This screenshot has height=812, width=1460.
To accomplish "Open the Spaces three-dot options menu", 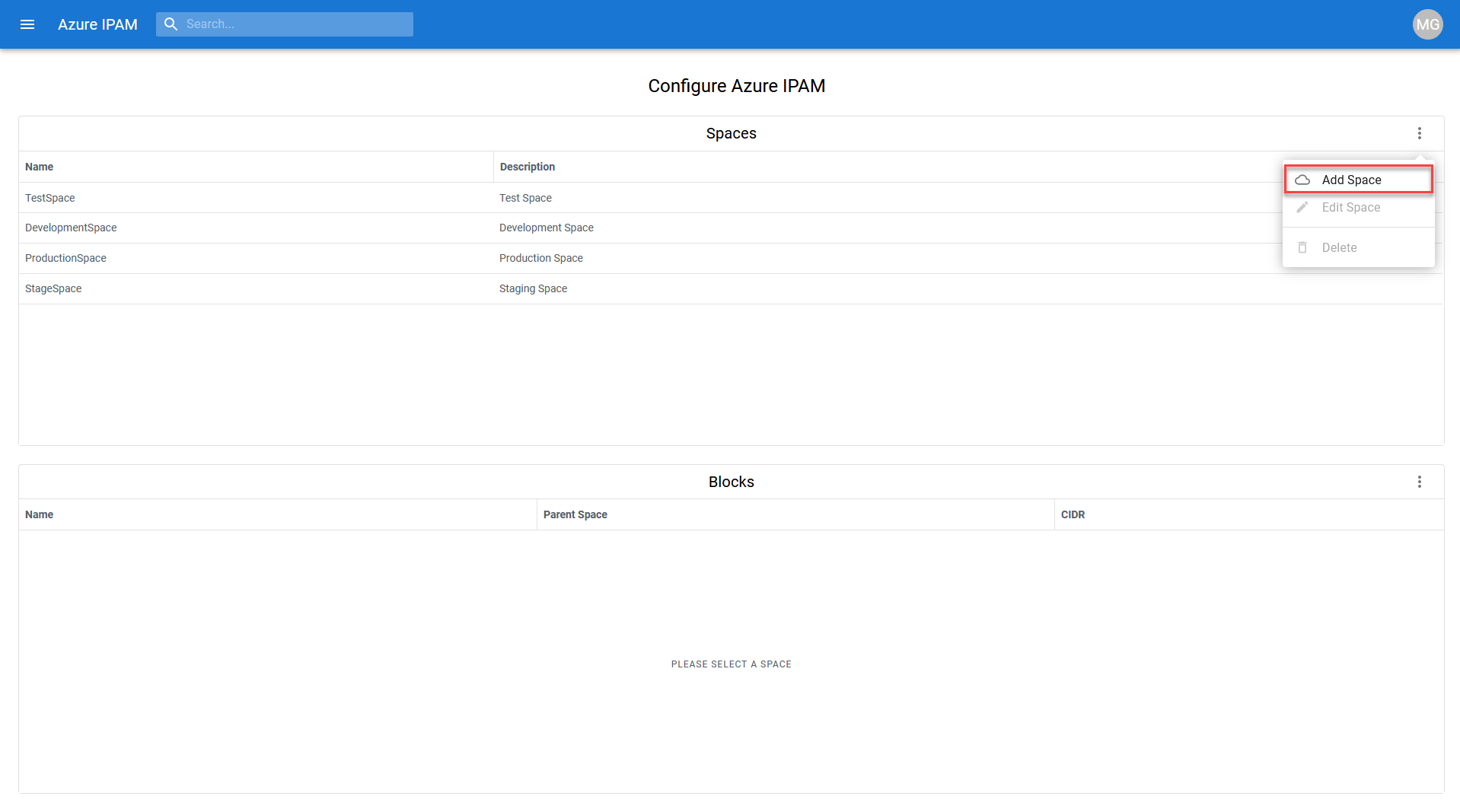I will pyautogui.click(x=1419, y=133).
